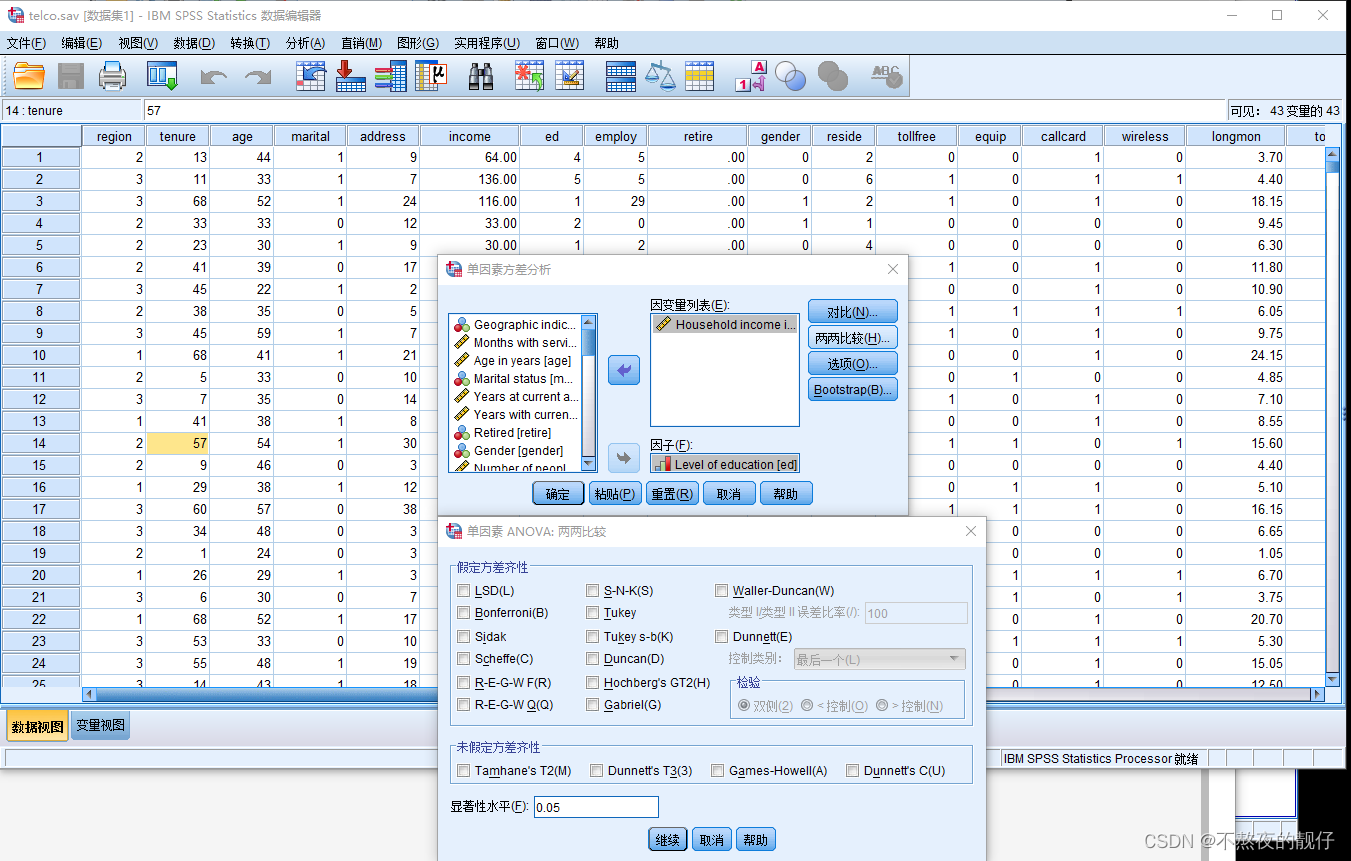Click the variable list's down arrow
The image size is (1351, 861).
tap(588, 462)
